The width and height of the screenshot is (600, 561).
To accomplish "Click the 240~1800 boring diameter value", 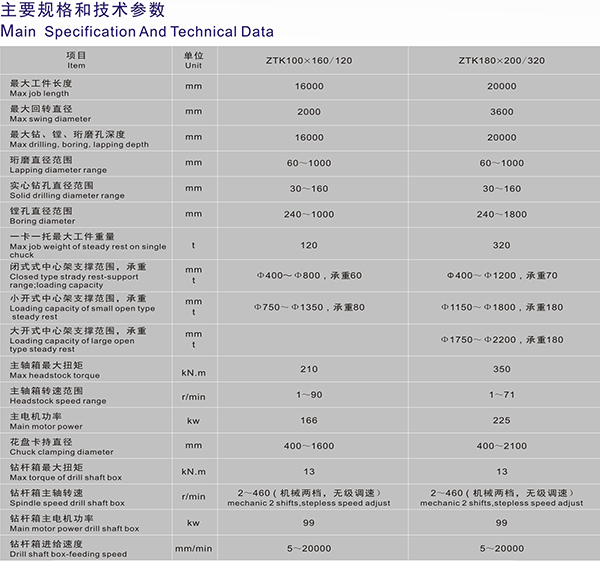I will coord(501,214).
